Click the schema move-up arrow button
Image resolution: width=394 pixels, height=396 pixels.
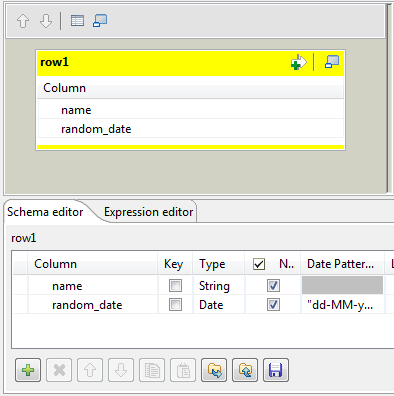coord(90,370)
